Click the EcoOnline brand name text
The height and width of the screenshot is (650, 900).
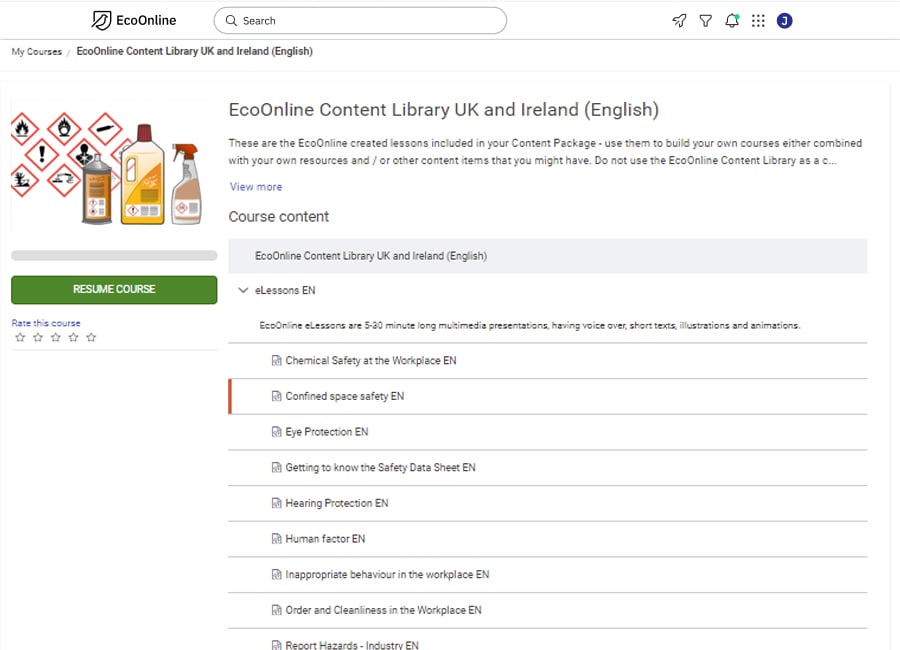[146, 21]
